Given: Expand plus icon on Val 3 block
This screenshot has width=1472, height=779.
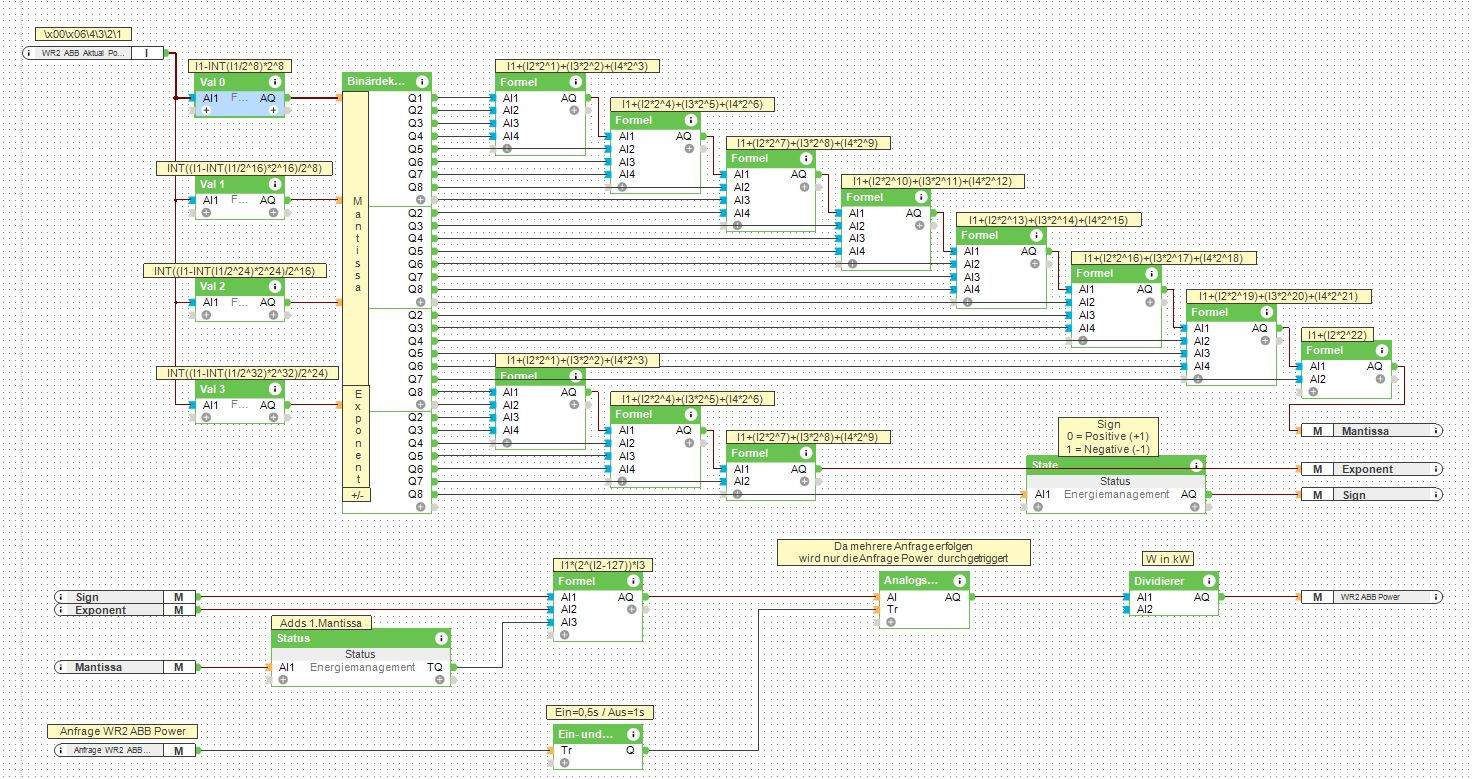Looking at the screenshot, I should click(x=206, y=418).
